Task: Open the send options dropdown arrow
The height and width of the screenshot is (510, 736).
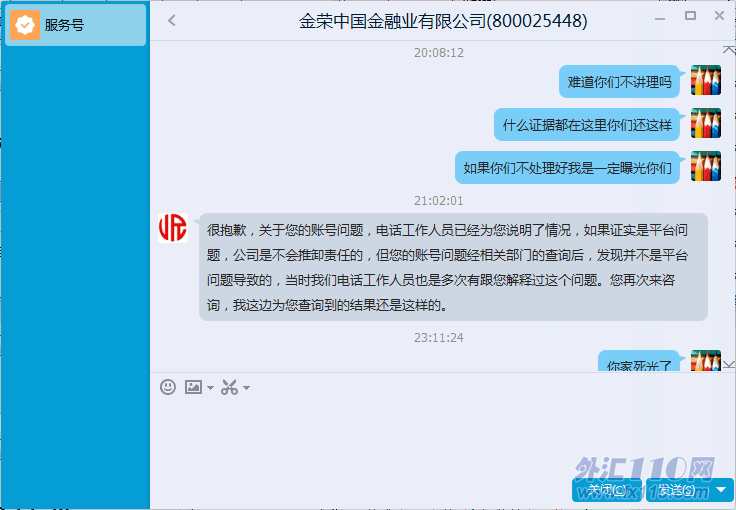Action: [721, 490]
